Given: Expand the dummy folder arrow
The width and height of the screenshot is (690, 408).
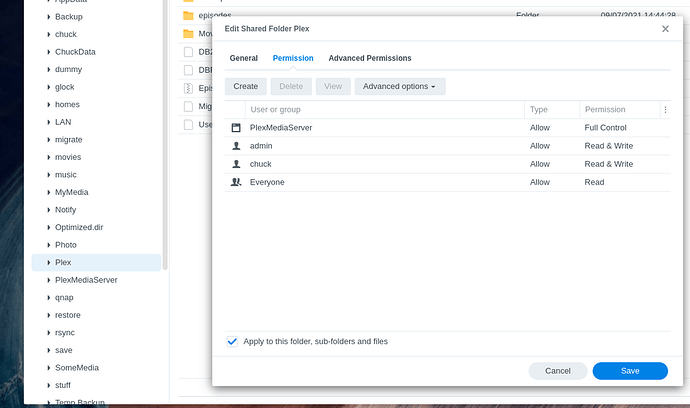Looking at the screenshot, I should (48, 70).
